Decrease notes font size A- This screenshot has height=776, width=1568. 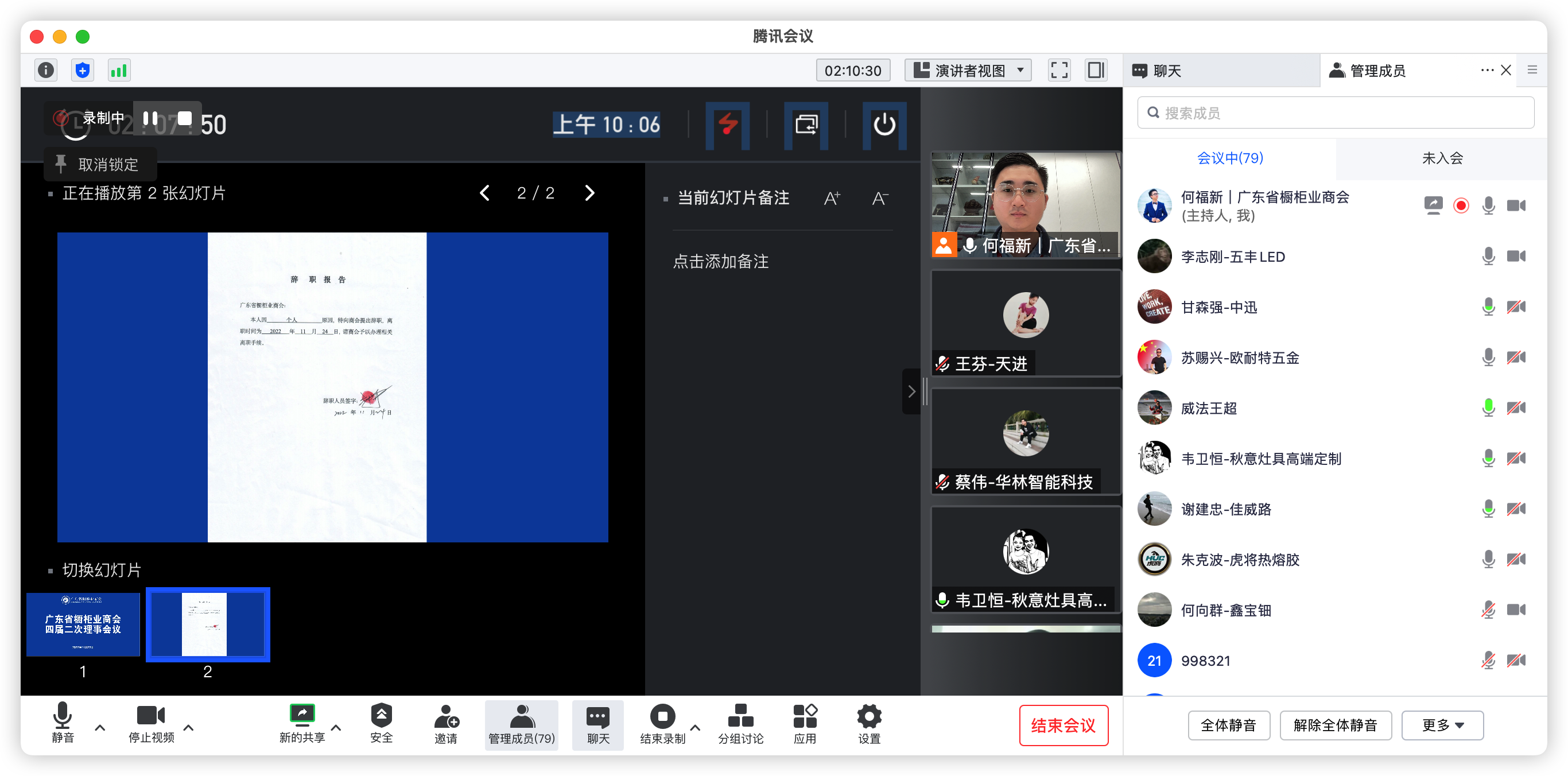(x=880, y=198)
